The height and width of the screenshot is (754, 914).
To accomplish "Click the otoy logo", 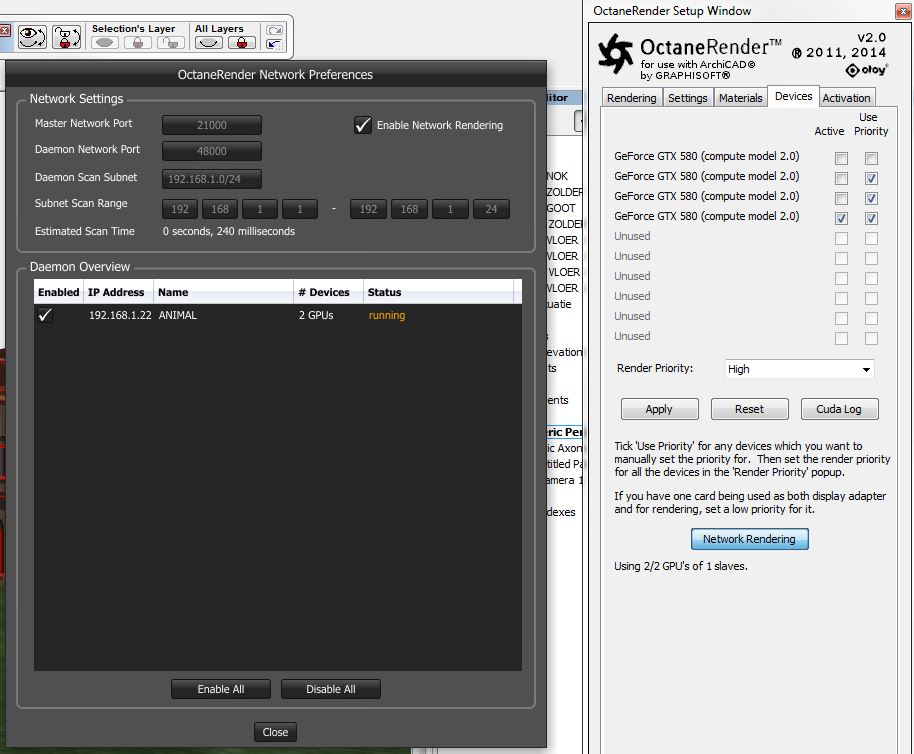I will point(866,70).
